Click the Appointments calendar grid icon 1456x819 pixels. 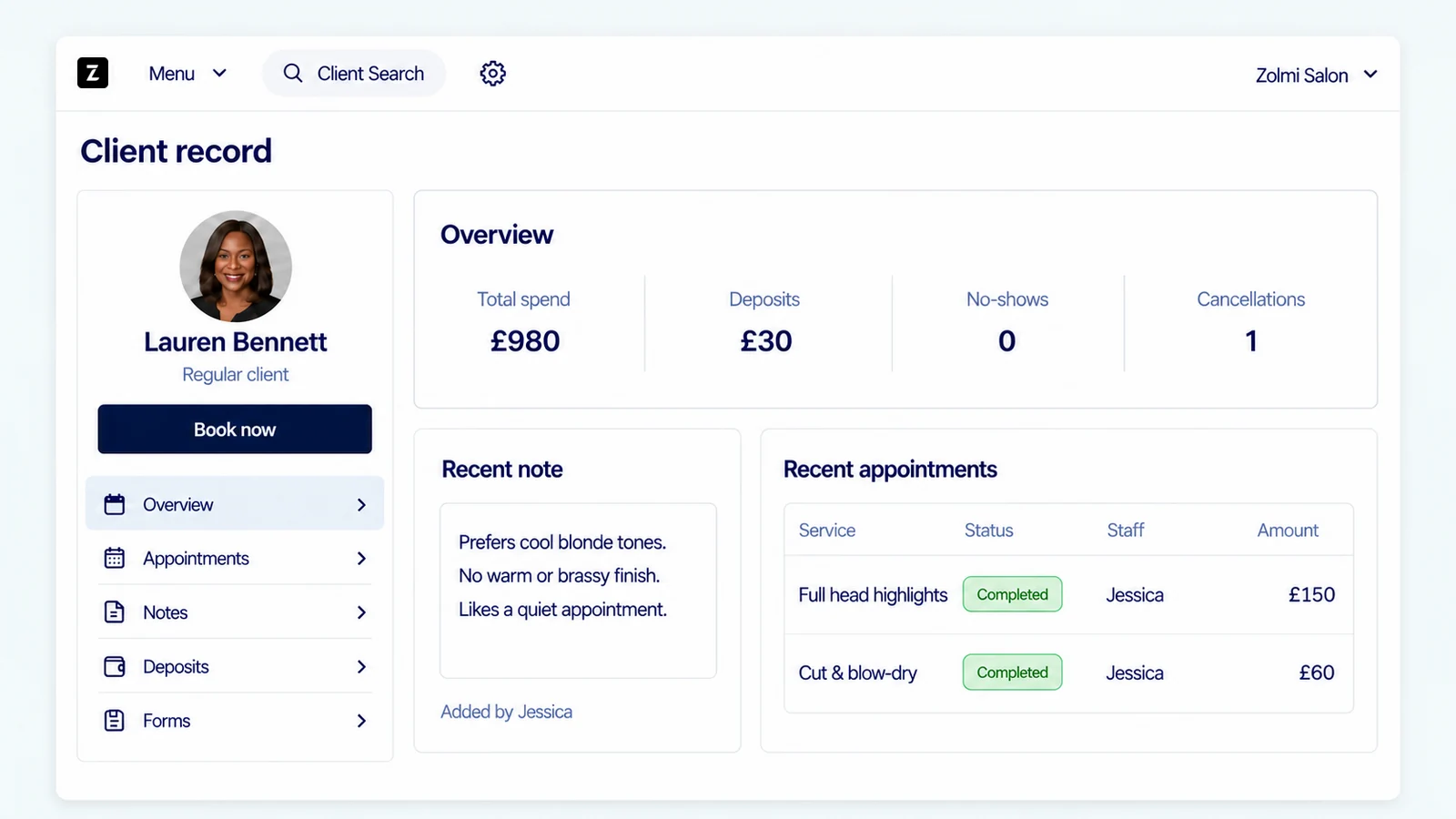pyautogui.click(x=115, y=558)
